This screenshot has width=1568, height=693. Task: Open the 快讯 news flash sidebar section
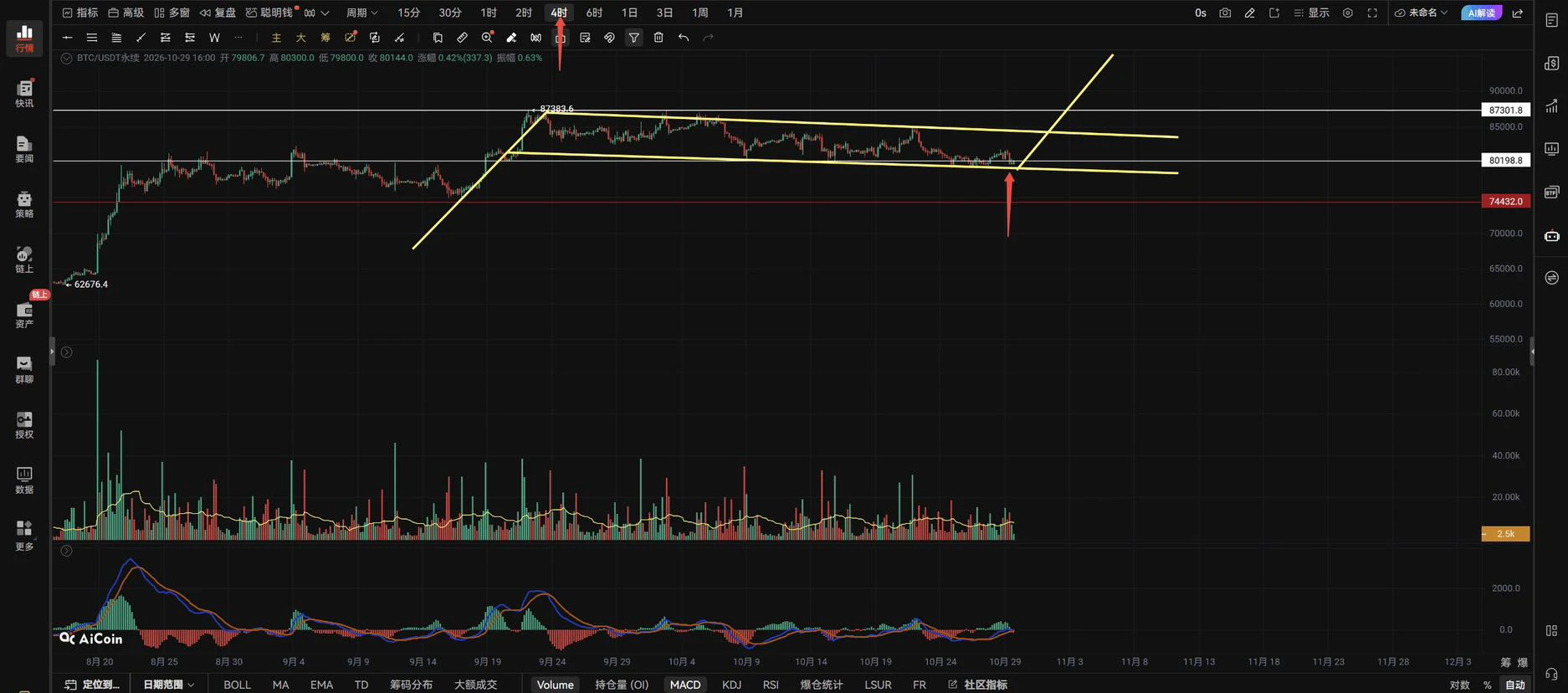click(24, 94)
